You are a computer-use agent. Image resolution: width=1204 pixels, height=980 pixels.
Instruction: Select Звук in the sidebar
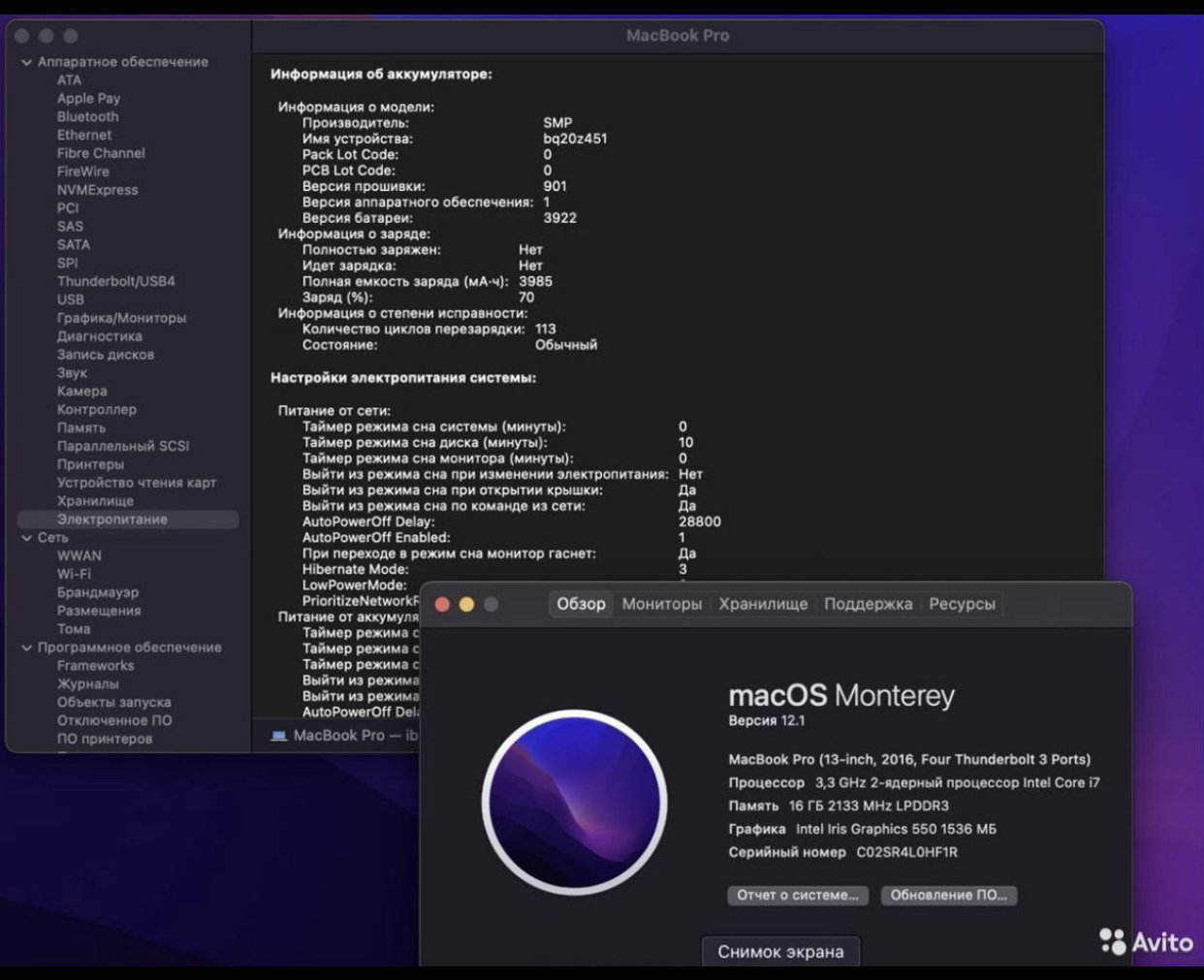tap(72, 373)
